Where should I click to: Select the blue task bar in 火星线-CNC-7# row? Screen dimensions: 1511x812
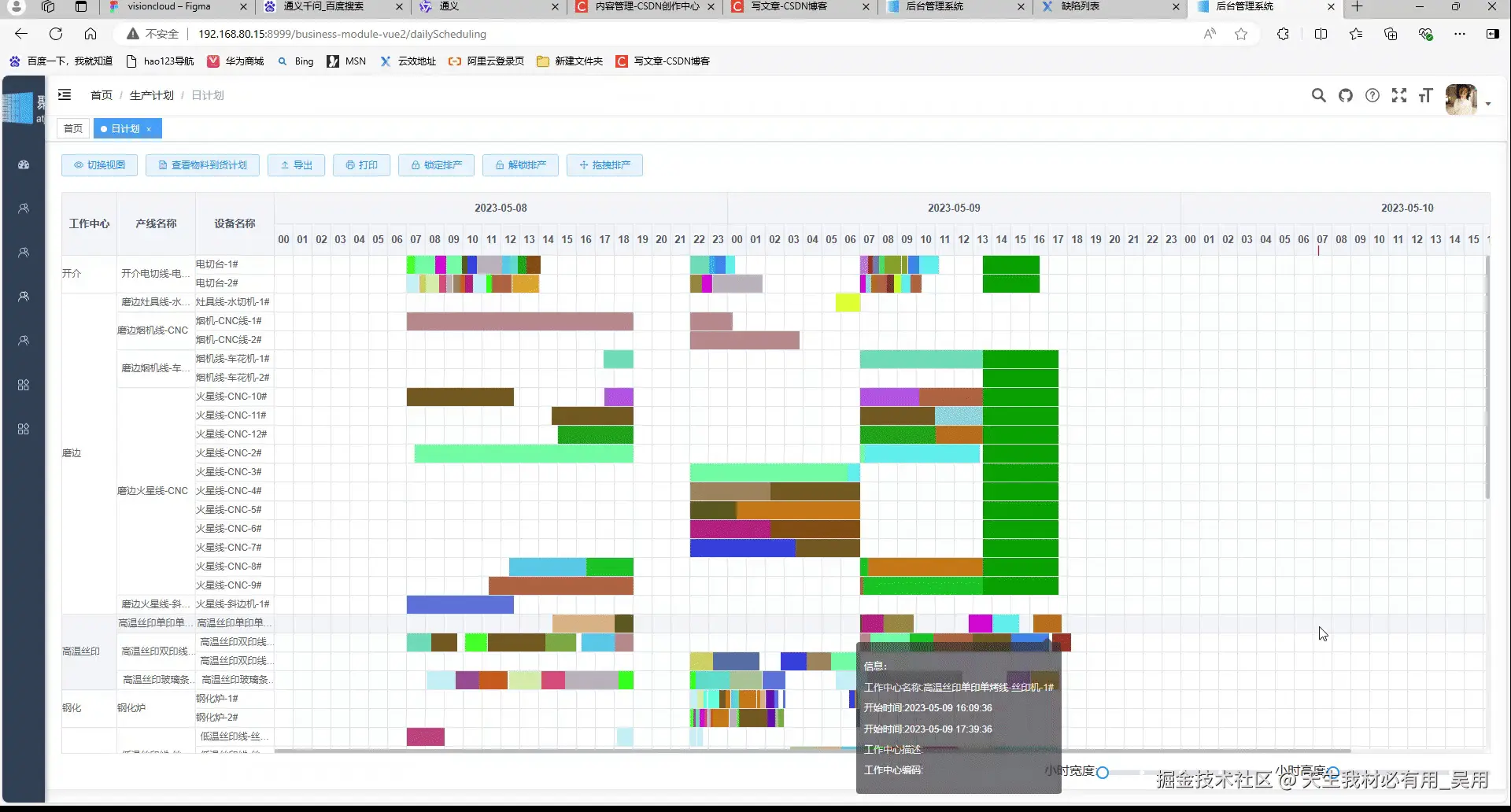[x=743, y=548]
